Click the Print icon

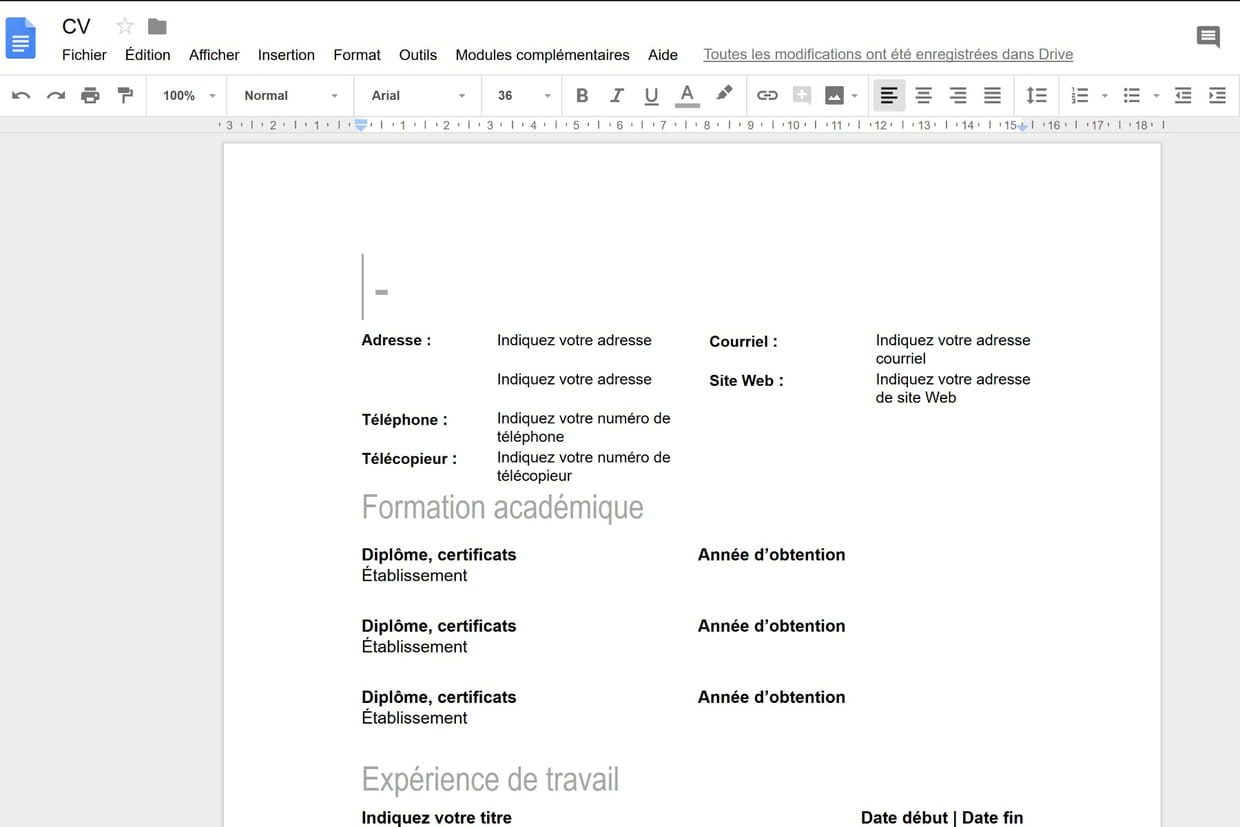[90, 96]
